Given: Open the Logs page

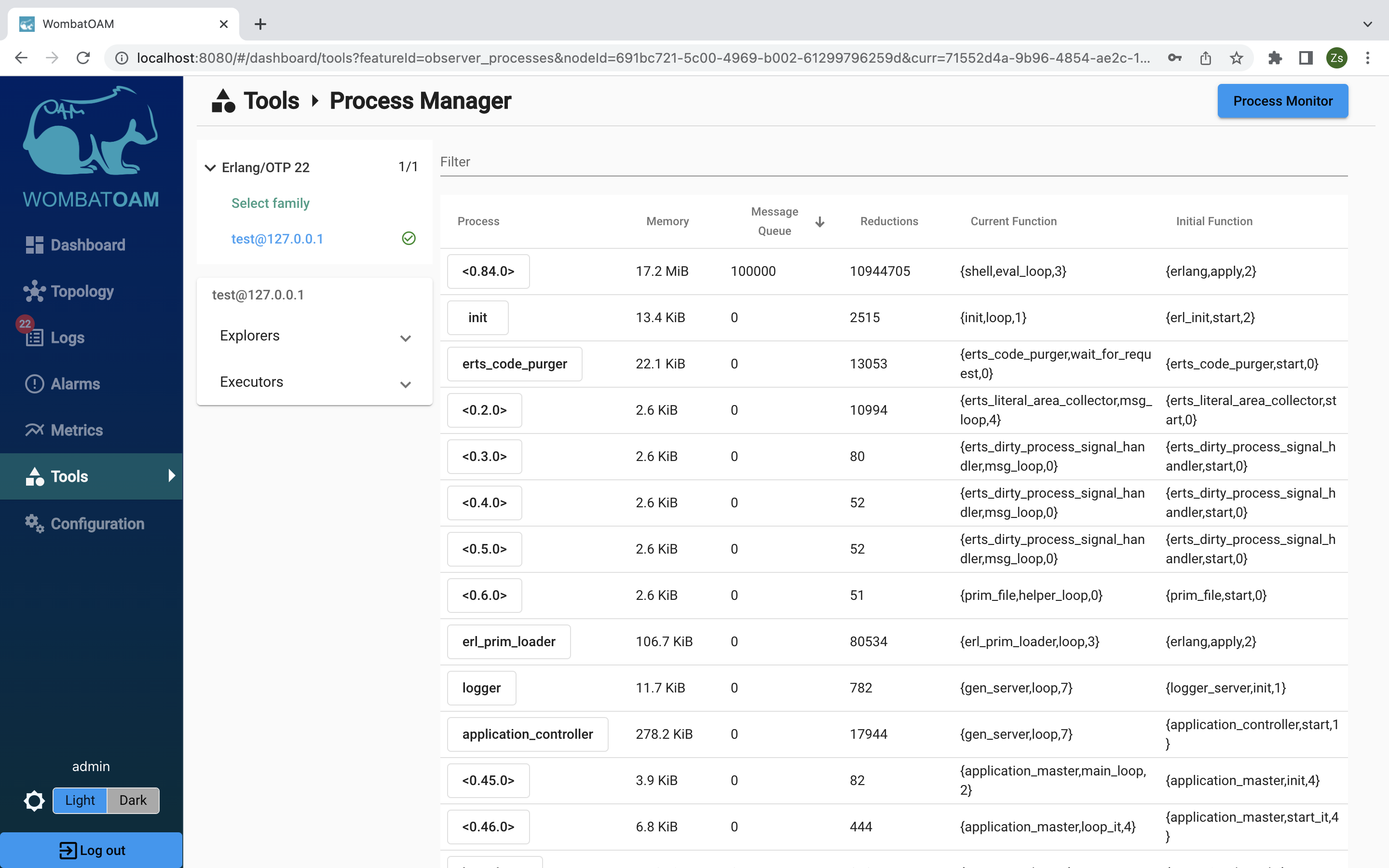Looking at the screenshot, I should (x=55, y=338).
